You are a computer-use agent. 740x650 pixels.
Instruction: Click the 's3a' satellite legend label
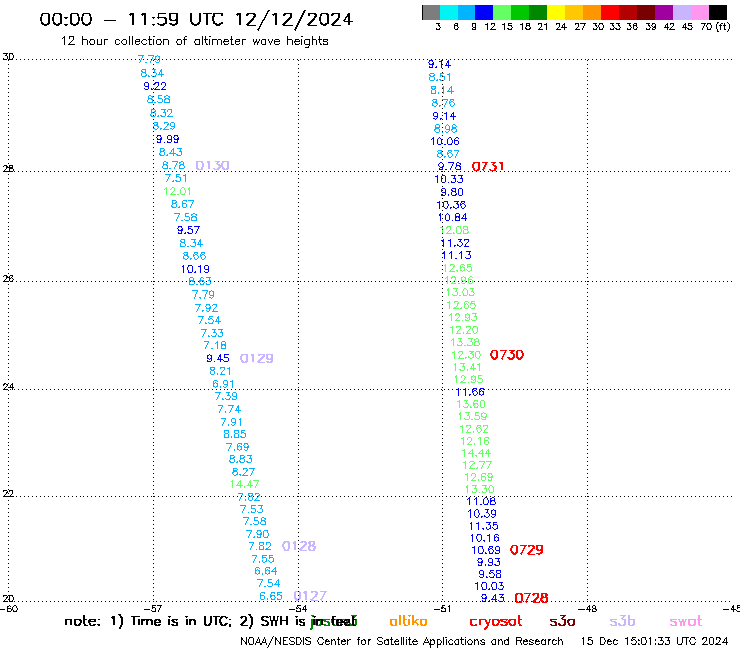[x=562, y=621]
